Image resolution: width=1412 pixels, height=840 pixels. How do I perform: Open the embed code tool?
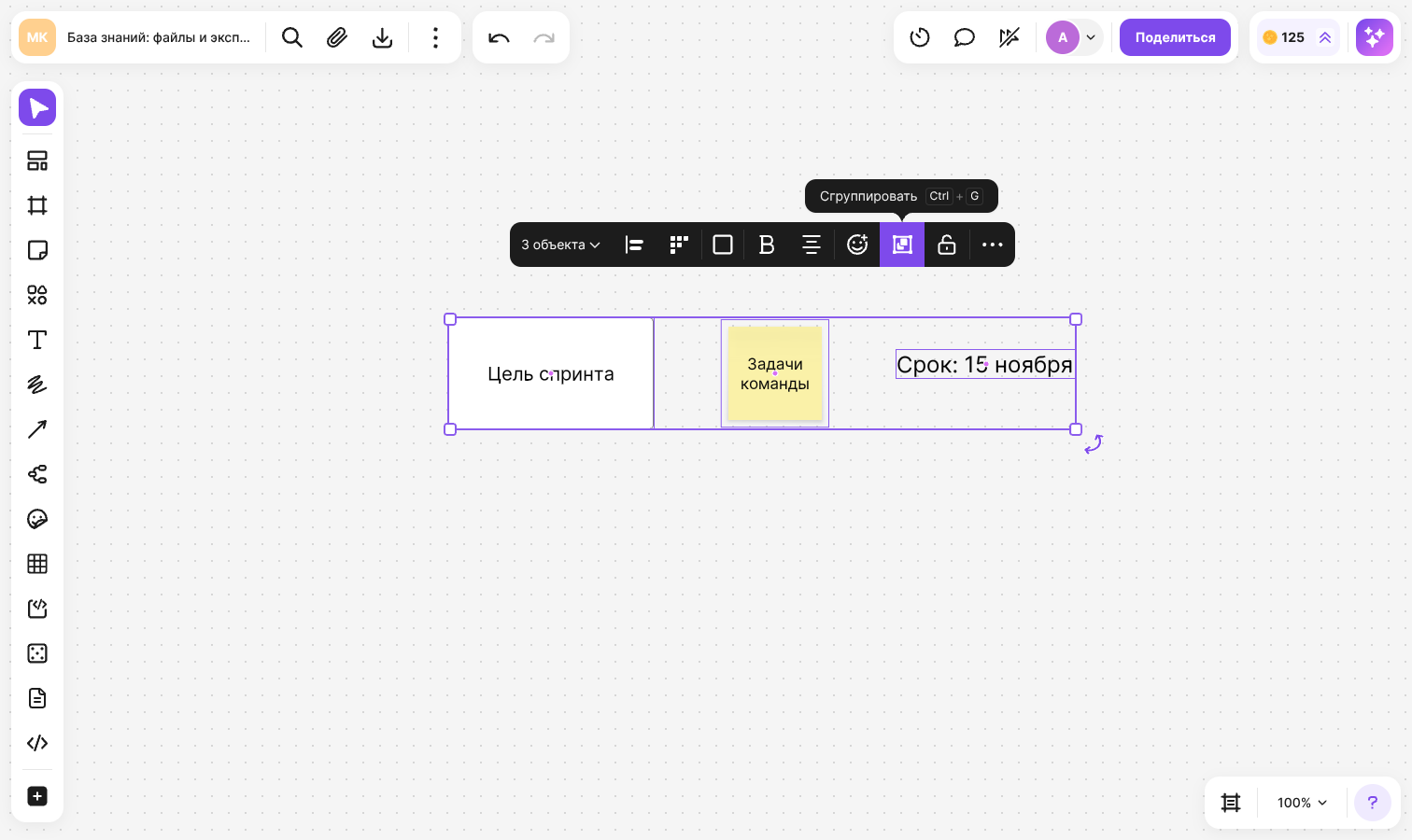tap(37, 743)
